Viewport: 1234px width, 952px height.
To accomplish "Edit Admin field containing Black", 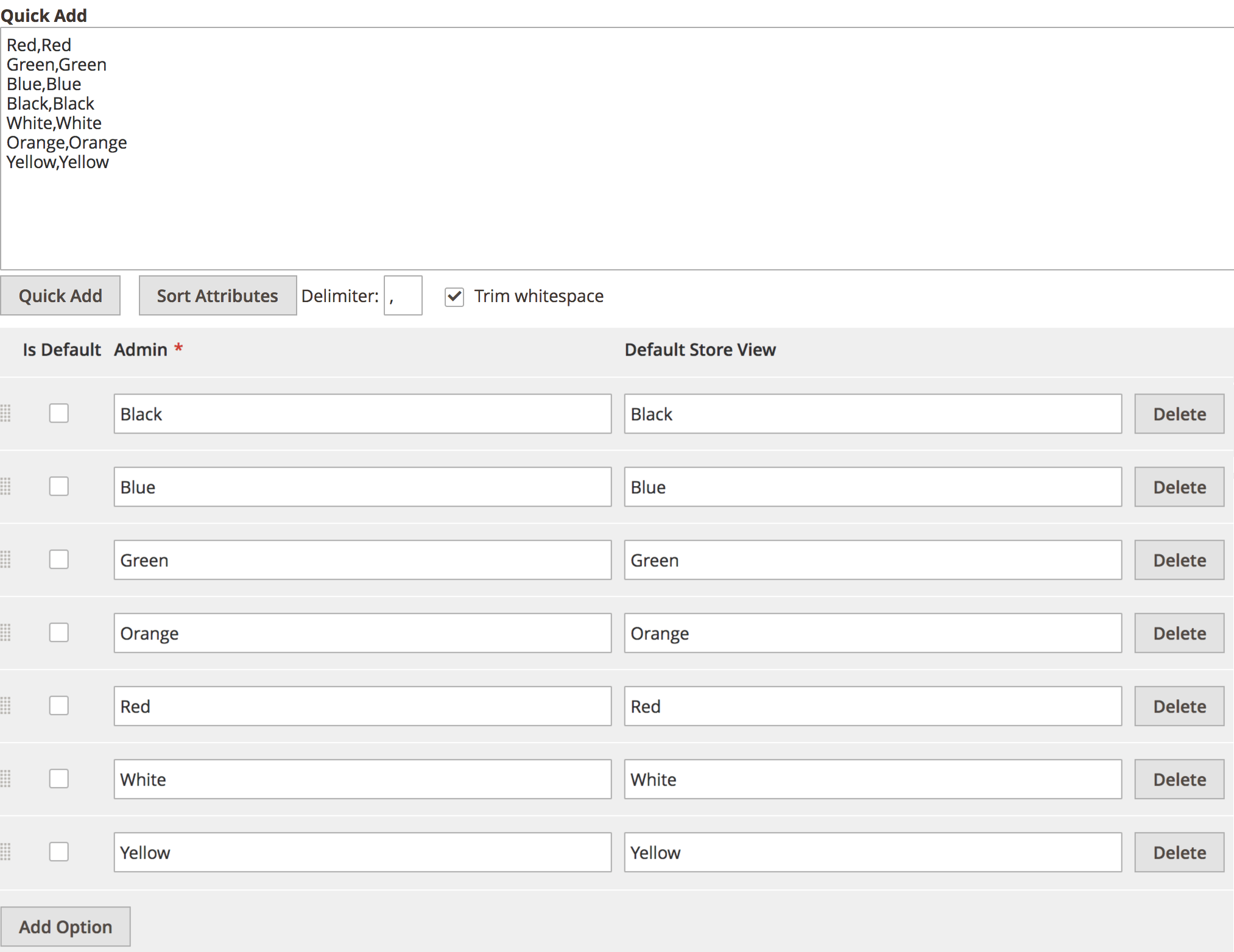I will [362, 414].
